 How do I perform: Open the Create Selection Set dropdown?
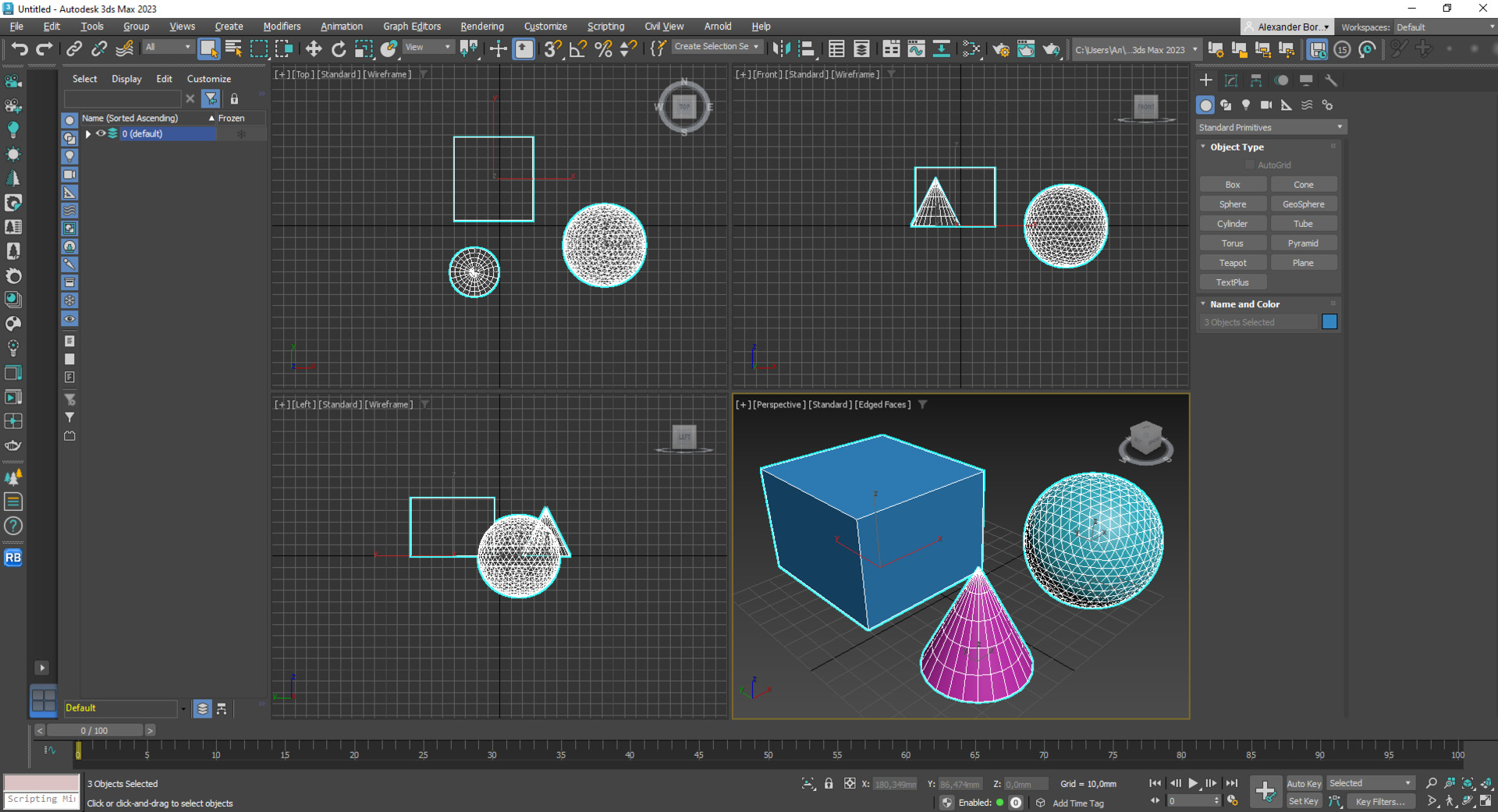716,47
